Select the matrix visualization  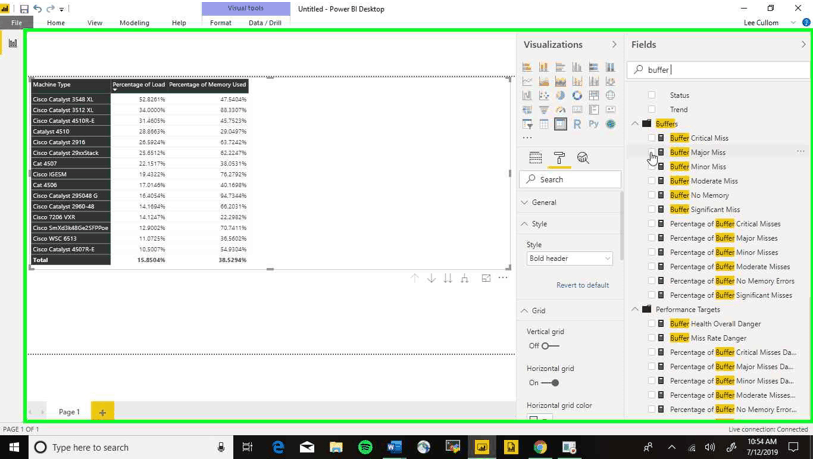pyautogui.click(x=560, y=124)
